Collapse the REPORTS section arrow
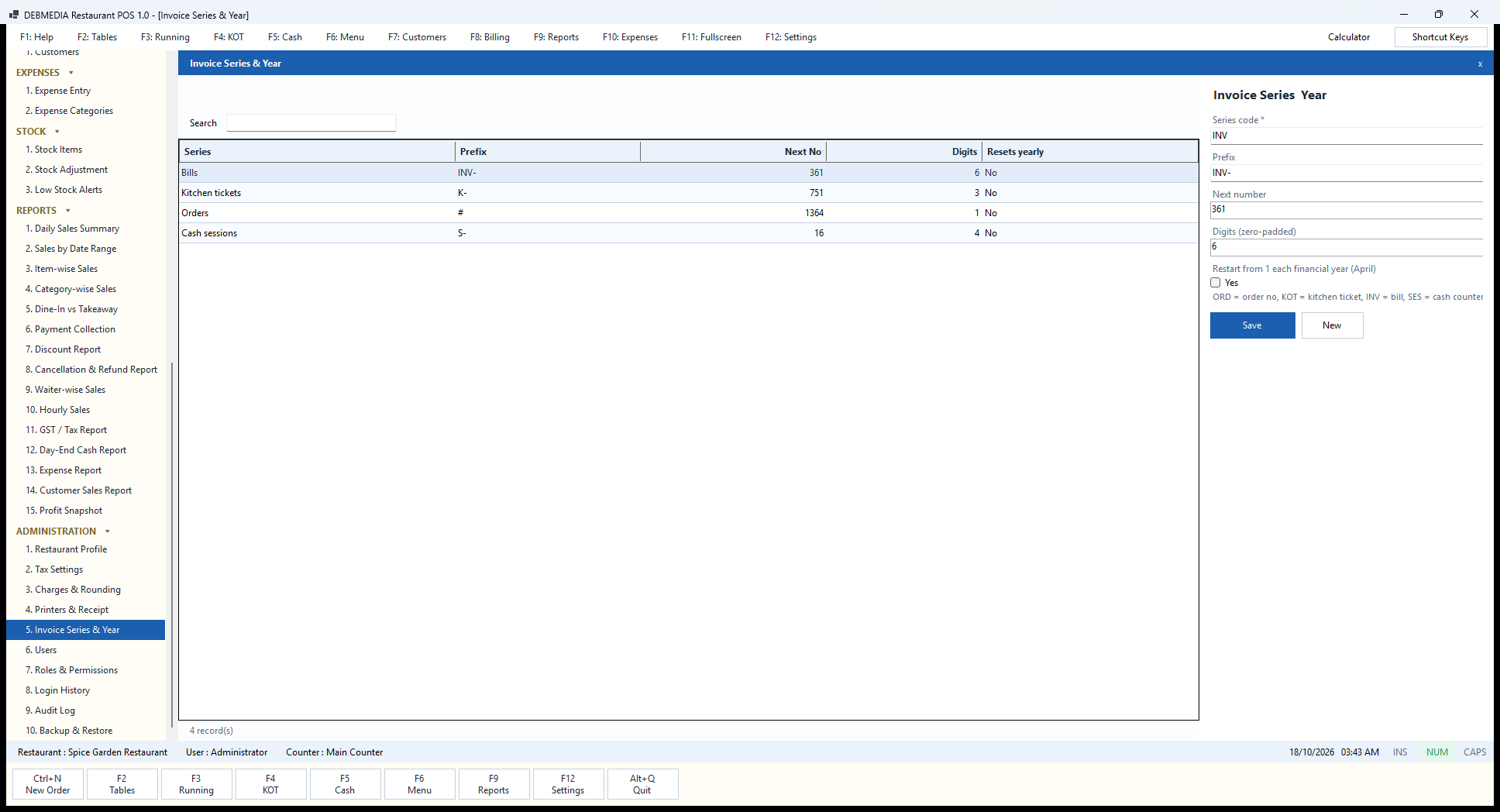1500x812 pixels. click(x=67, y=211)
